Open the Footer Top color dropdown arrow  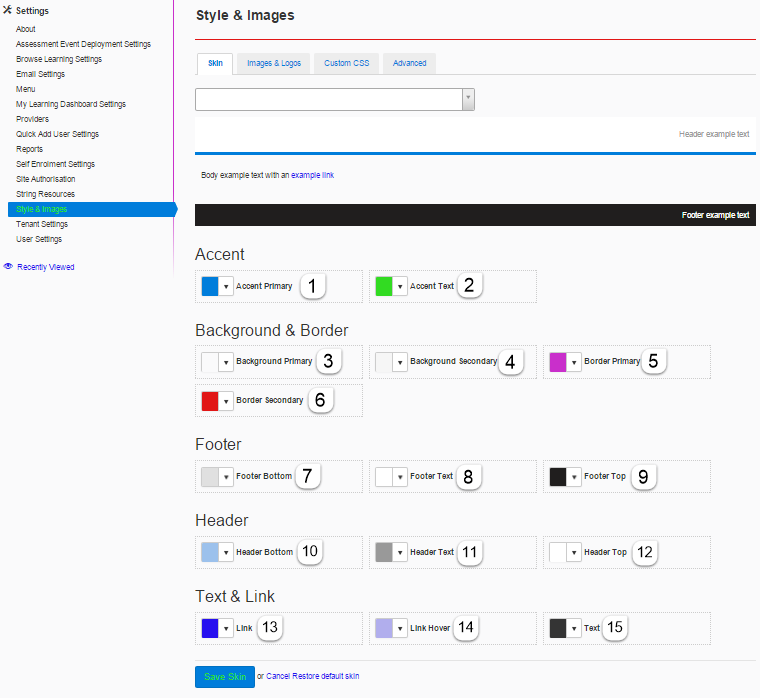[x=575, y=477]
